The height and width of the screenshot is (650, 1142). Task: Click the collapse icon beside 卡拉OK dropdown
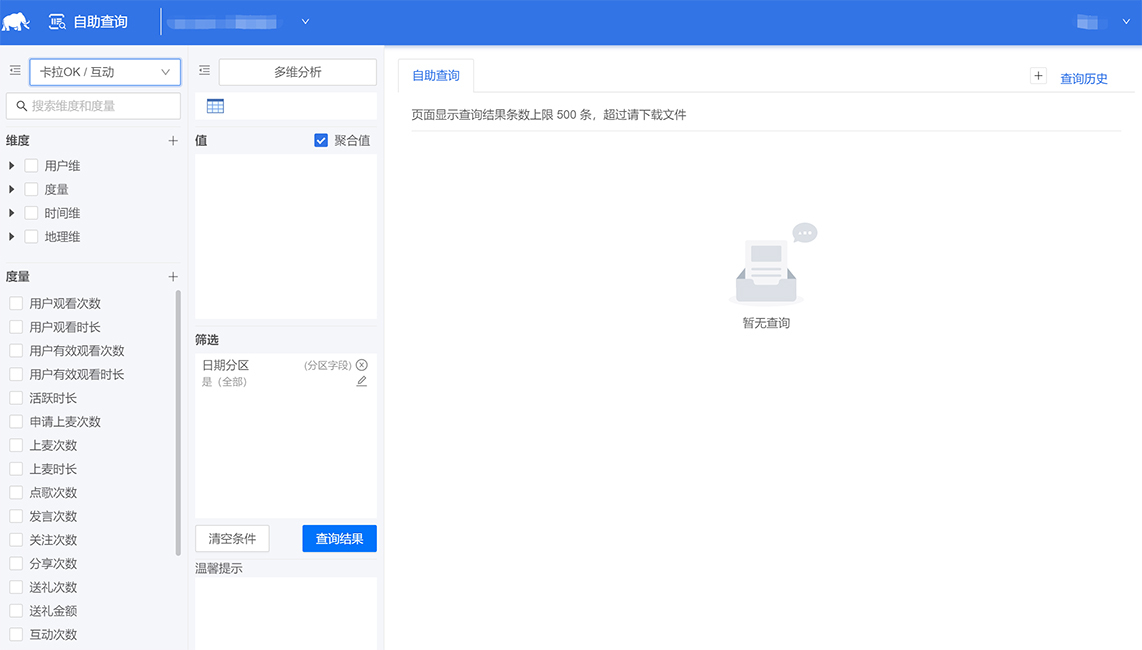(14, 71)
